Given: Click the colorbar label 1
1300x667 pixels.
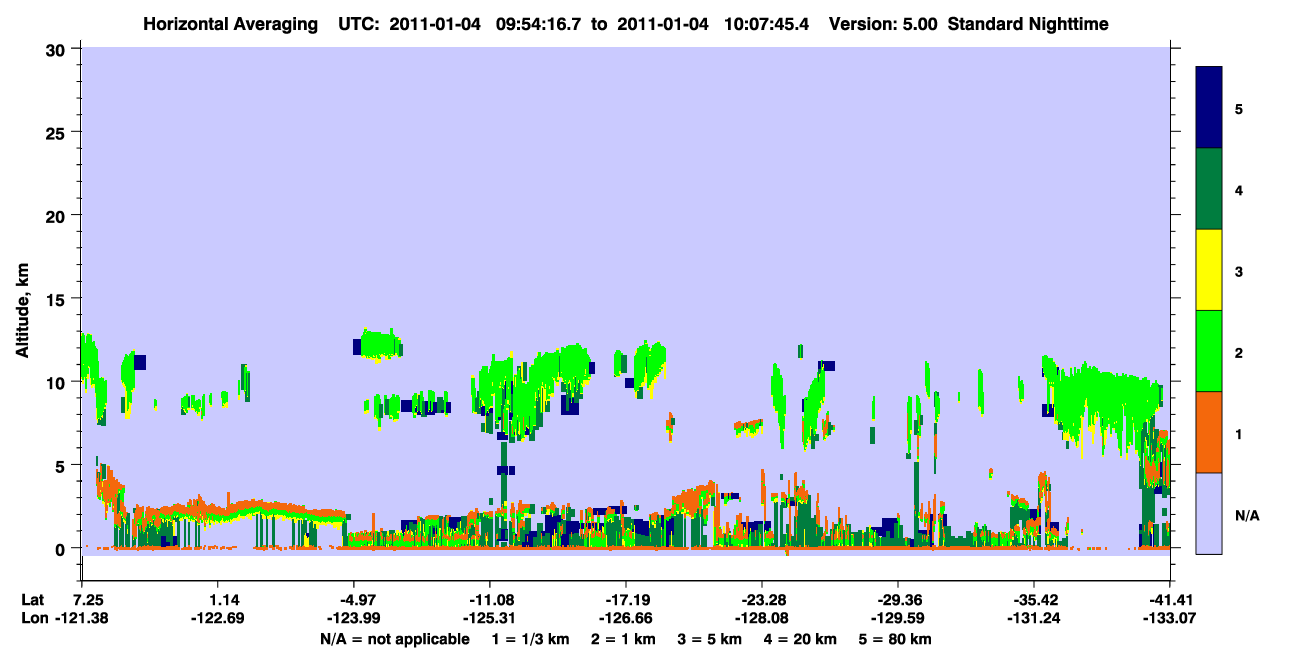Looking at the screenshot, I should (x=1239, y=434).
